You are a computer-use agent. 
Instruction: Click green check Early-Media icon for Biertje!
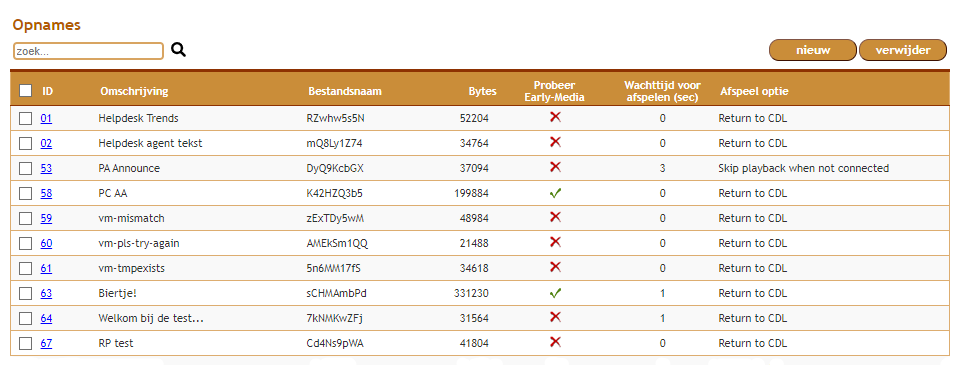tap(555, 293)
